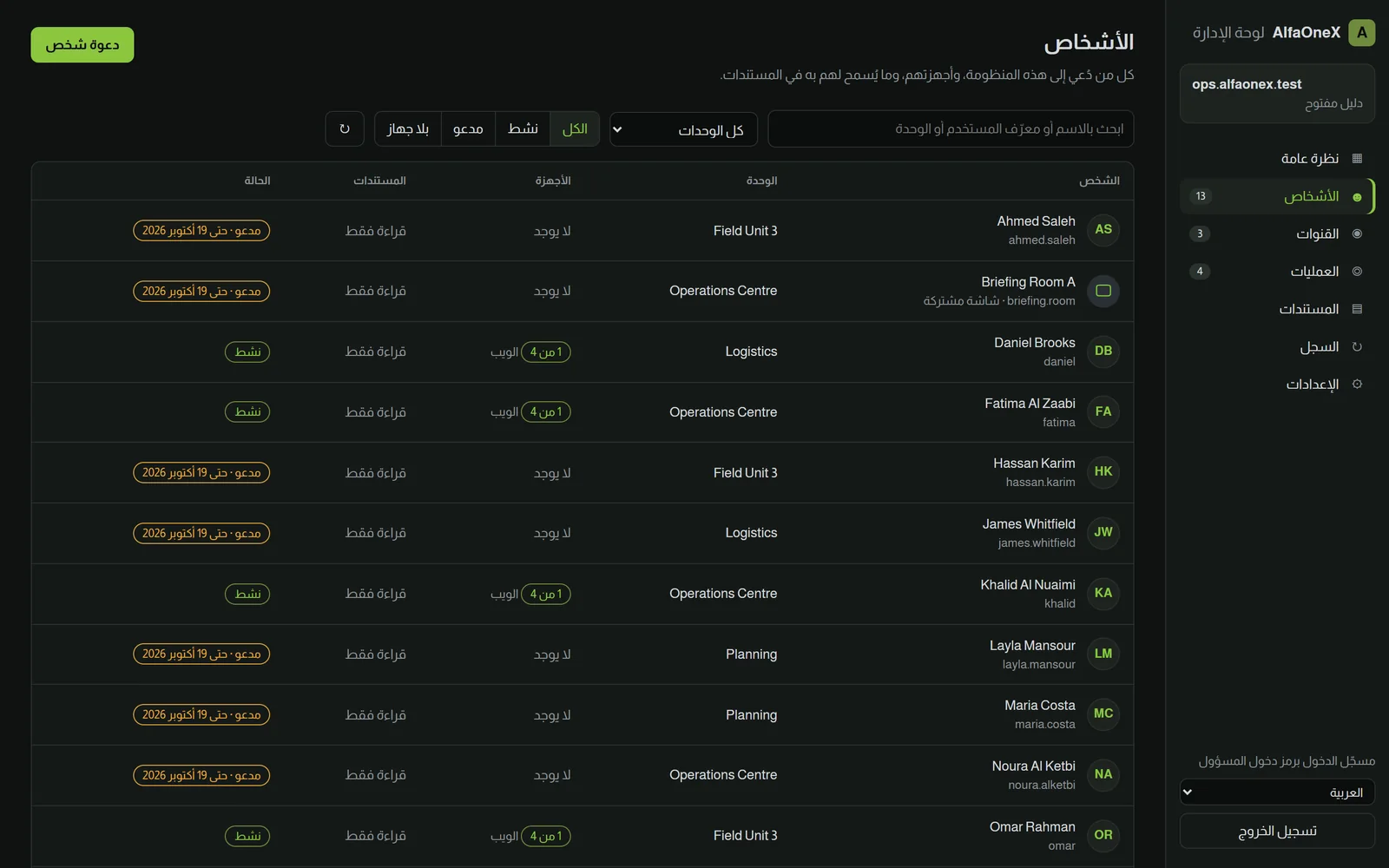Click the DB avatar for Daniel Brooks
This screenshot has height=868, width=1389.
point(1103,352)
